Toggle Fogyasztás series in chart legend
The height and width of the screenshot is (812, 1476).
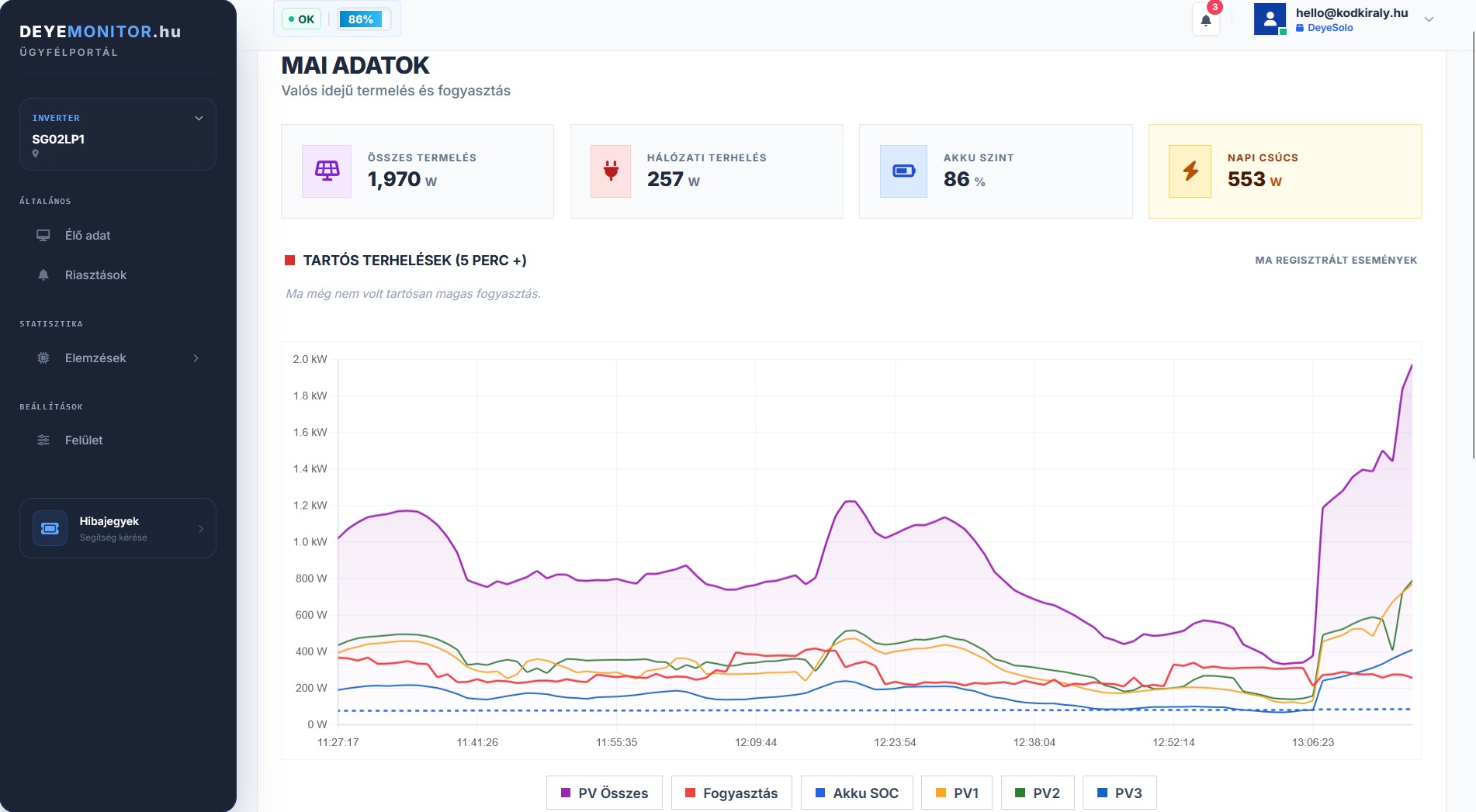pyautogui.click(x=731, y=793)
